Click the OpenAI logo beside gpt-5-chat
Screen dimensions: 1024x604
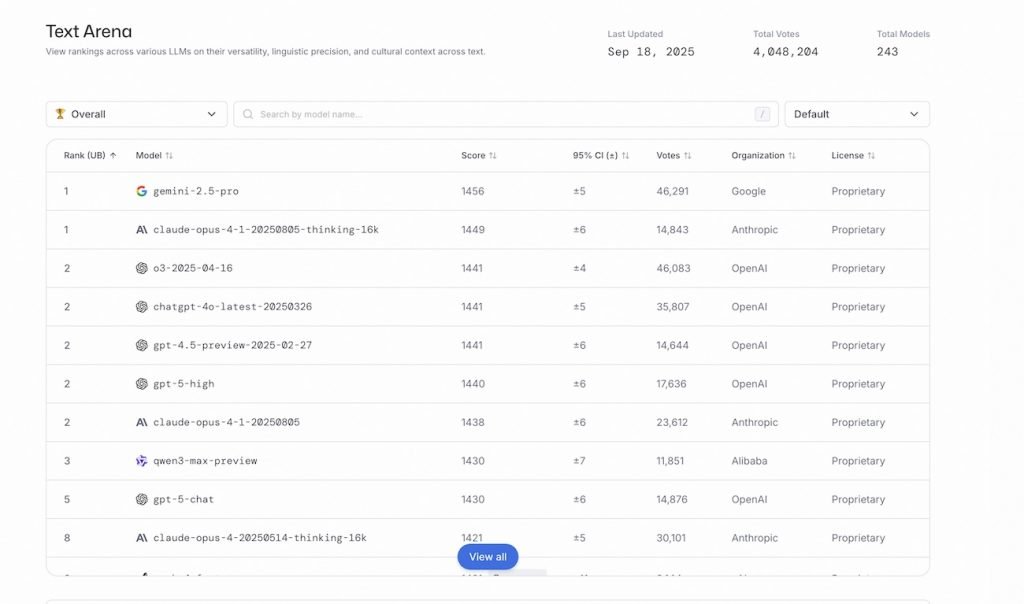pos(141,499)
